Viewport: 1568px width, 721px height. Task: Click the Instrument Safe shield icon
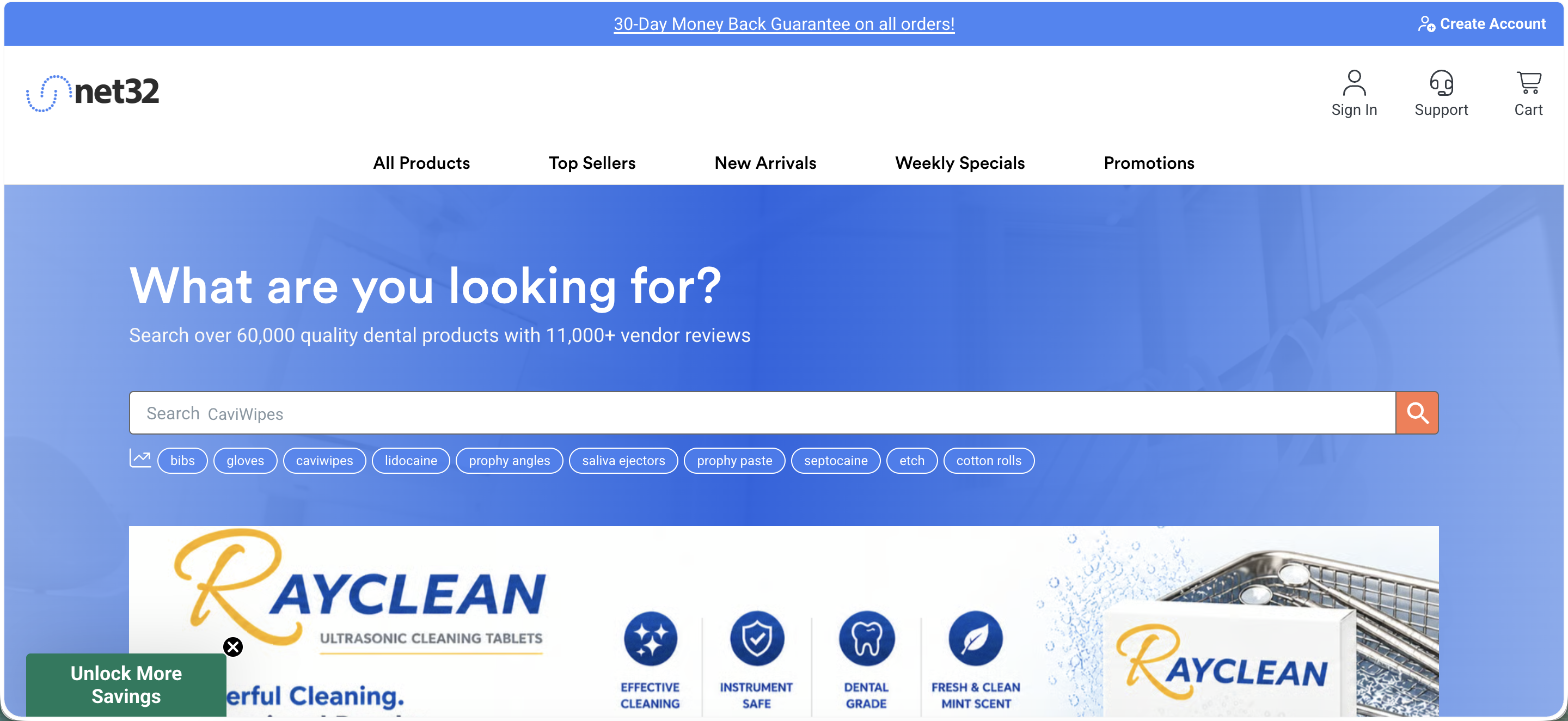757,639
